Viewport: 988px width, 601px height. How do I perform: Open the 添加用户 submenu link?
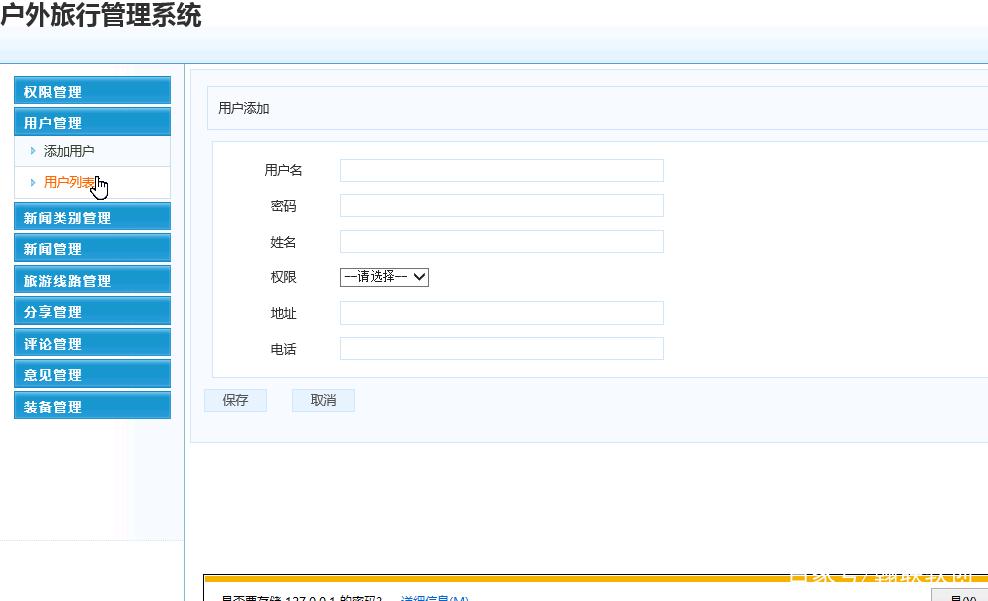(69, 151)
